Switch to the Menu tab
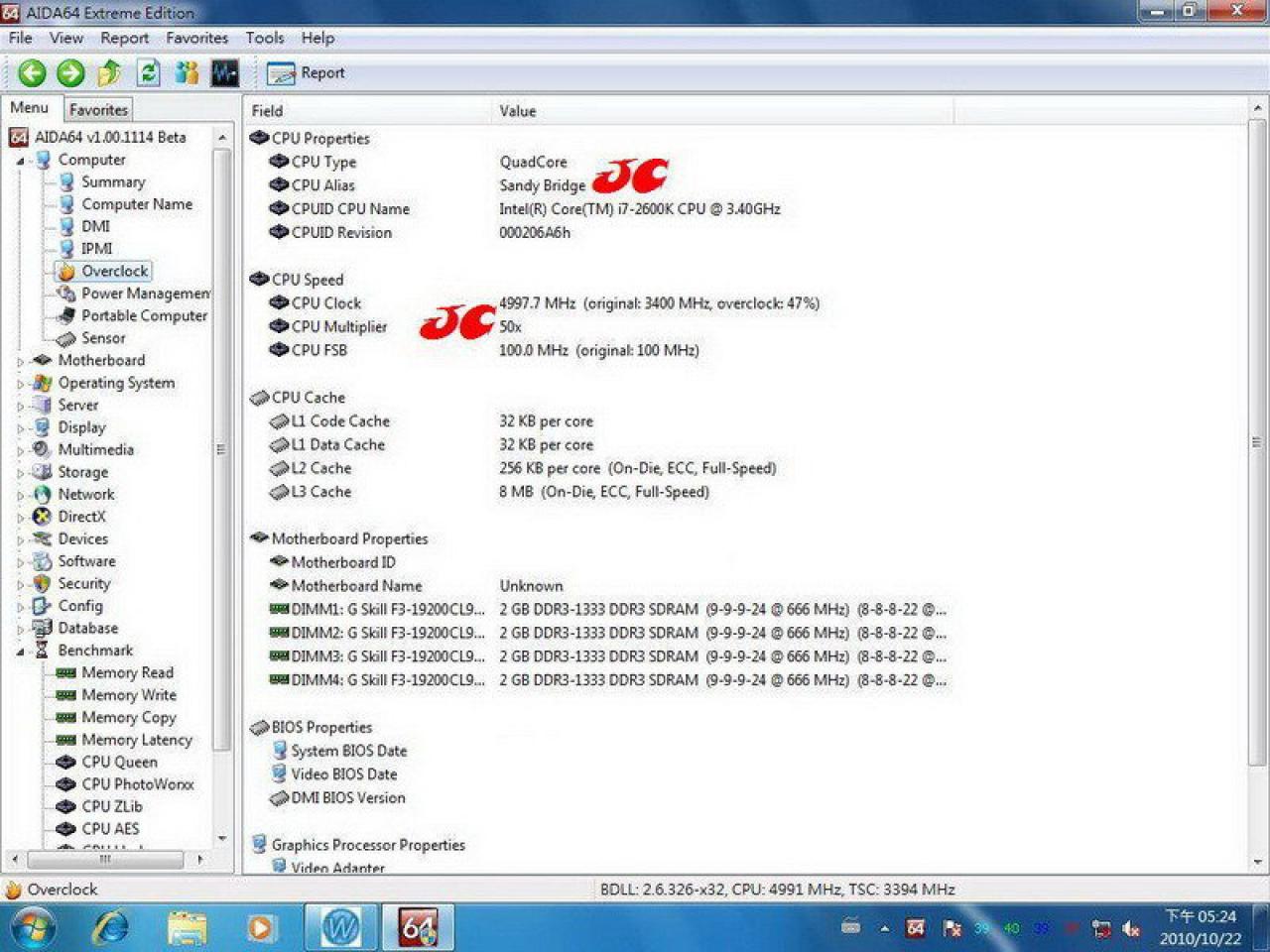Viewport: 1270px width, 952px height. click(x=30, y=108)
